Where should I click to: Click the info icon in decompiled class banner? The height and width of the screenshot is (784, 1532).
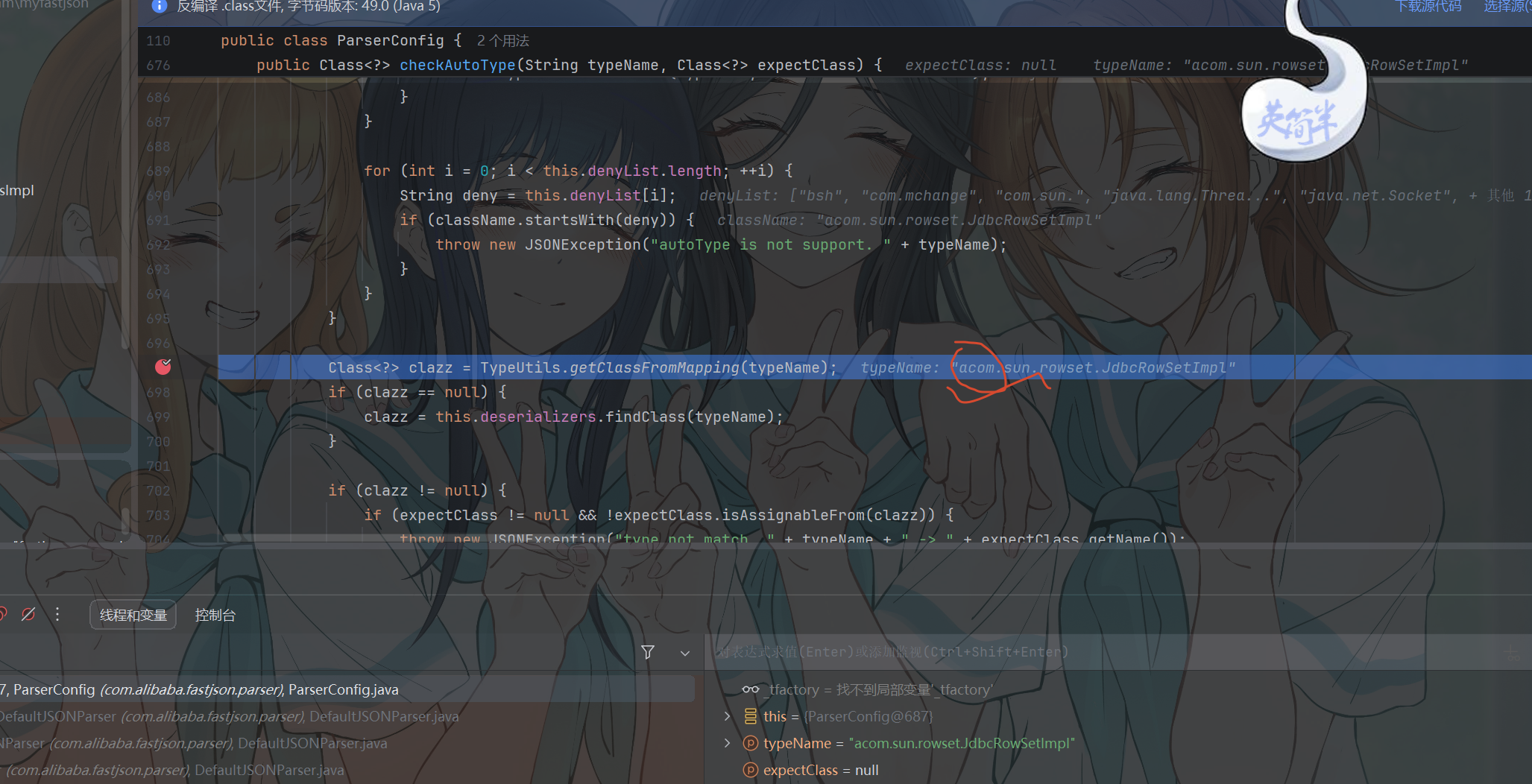(159, 6)
